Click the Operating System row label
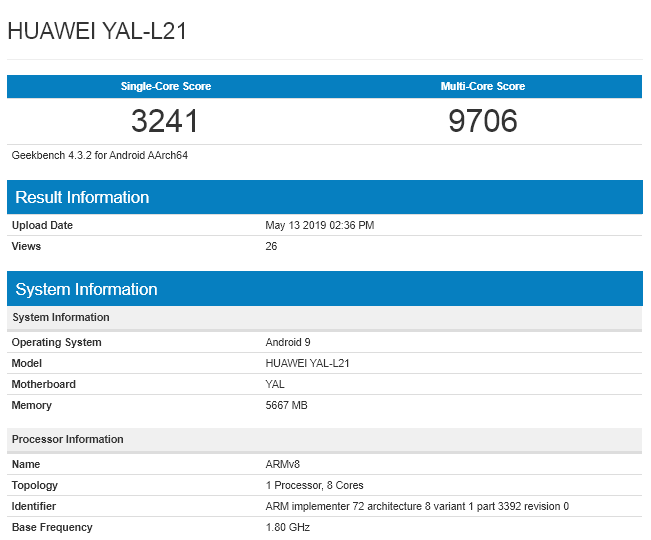This screenshot has width=651, height=540. click(56, 343)
